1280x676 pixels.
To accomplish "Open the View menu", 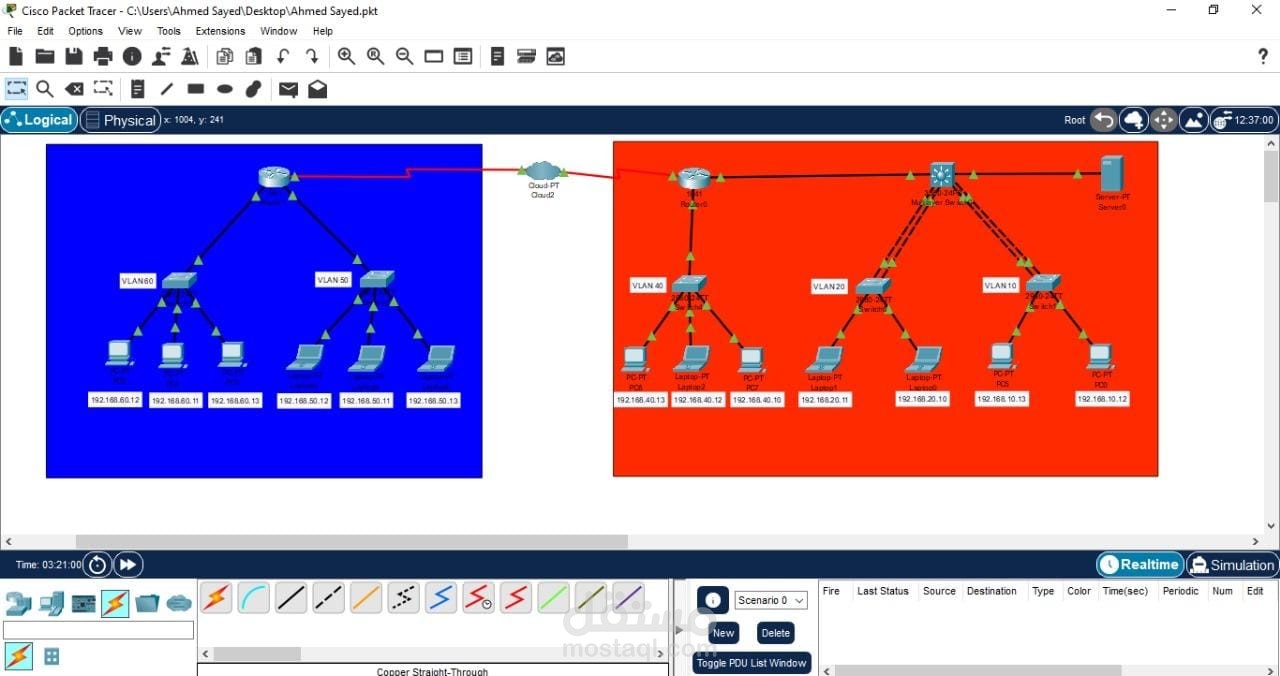I will coord(130,31).
